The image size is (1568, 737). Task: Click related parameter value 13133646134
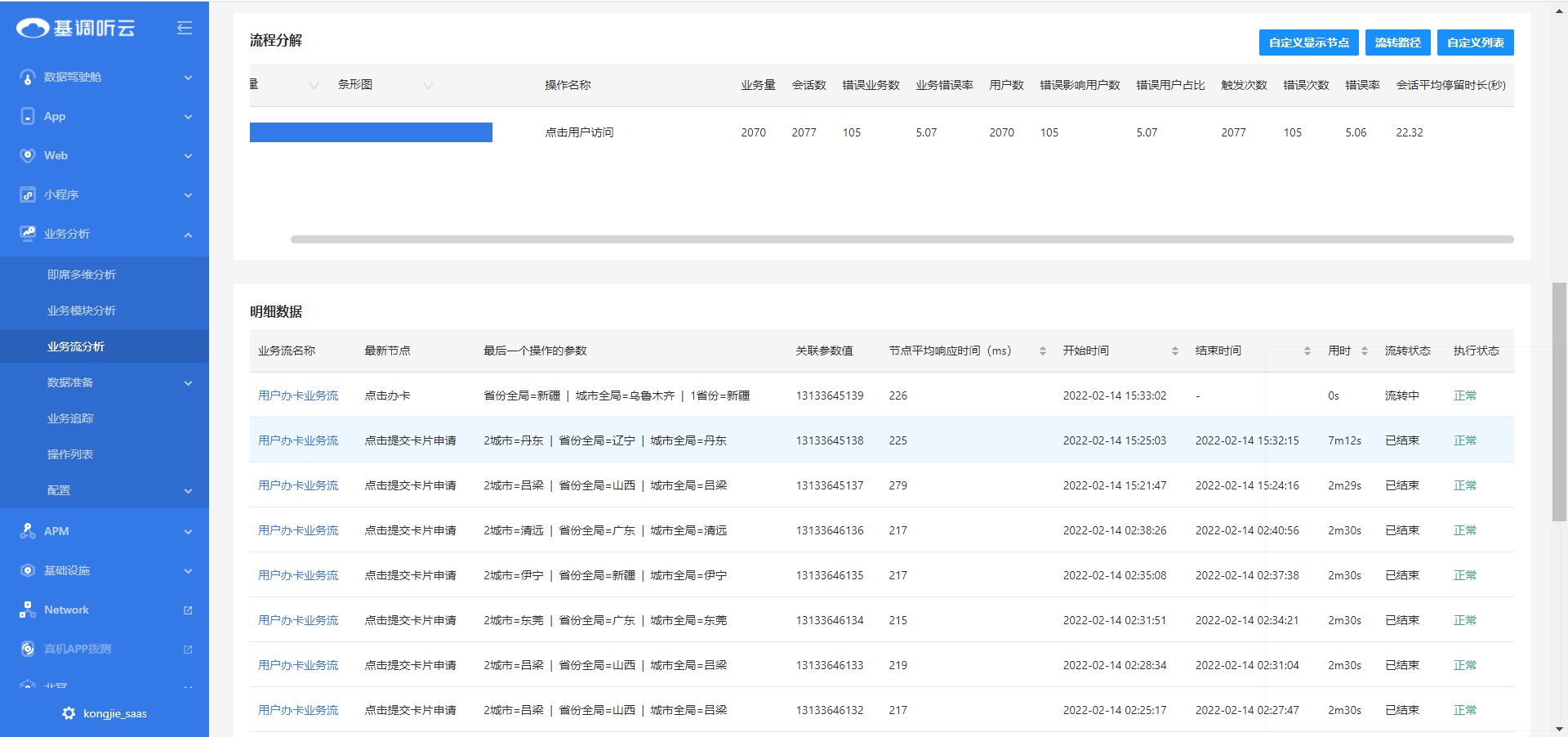tap(830, 620)
